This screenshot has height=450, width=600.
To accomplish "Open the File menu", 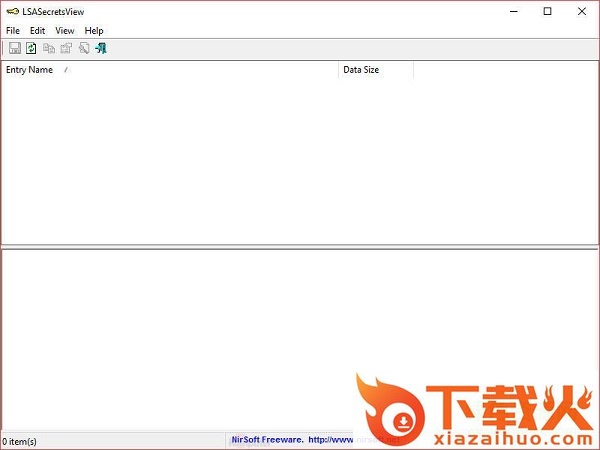I will 13,31.
